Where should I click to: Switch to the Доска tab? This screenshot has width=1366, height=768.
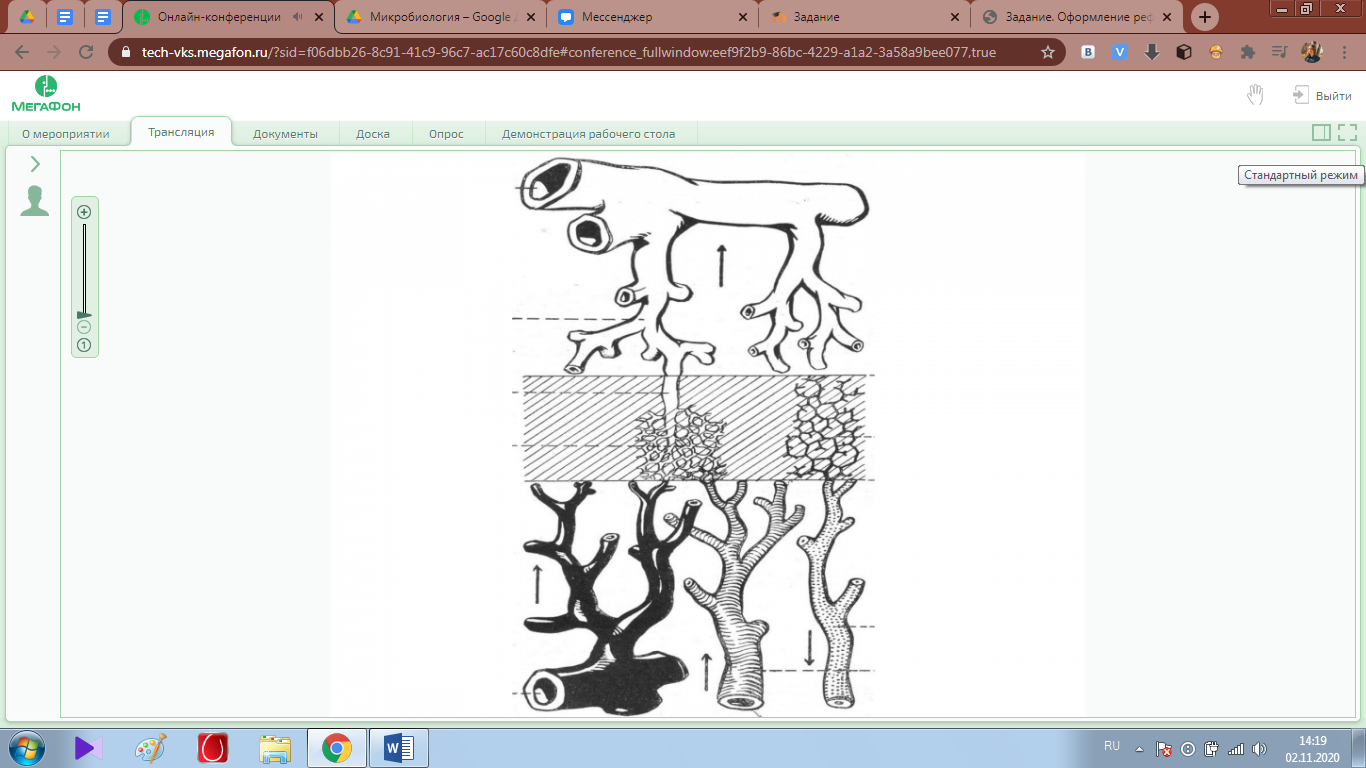coord(373,133)
